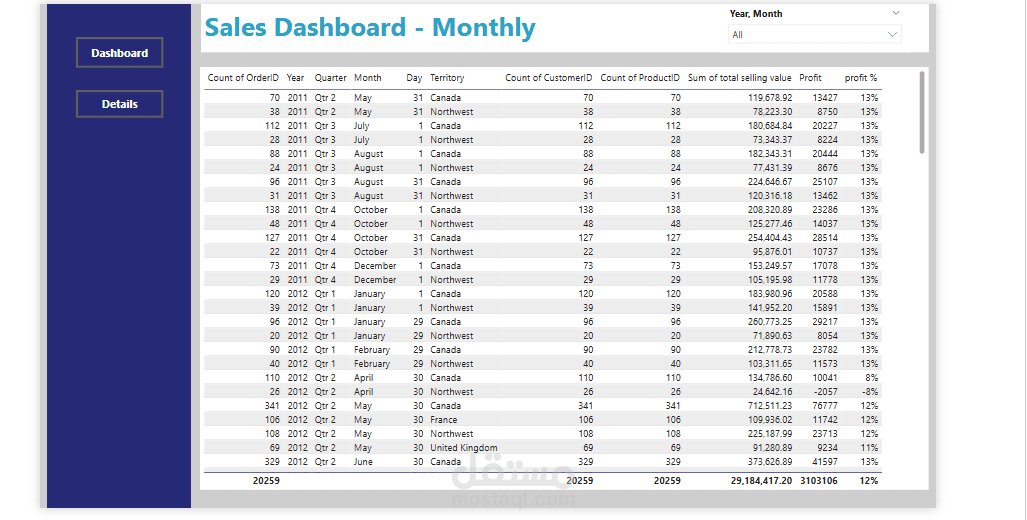Screen dimensions: 1027x520
Task: Select the United Kingdom territory cell
Action: 464,448
